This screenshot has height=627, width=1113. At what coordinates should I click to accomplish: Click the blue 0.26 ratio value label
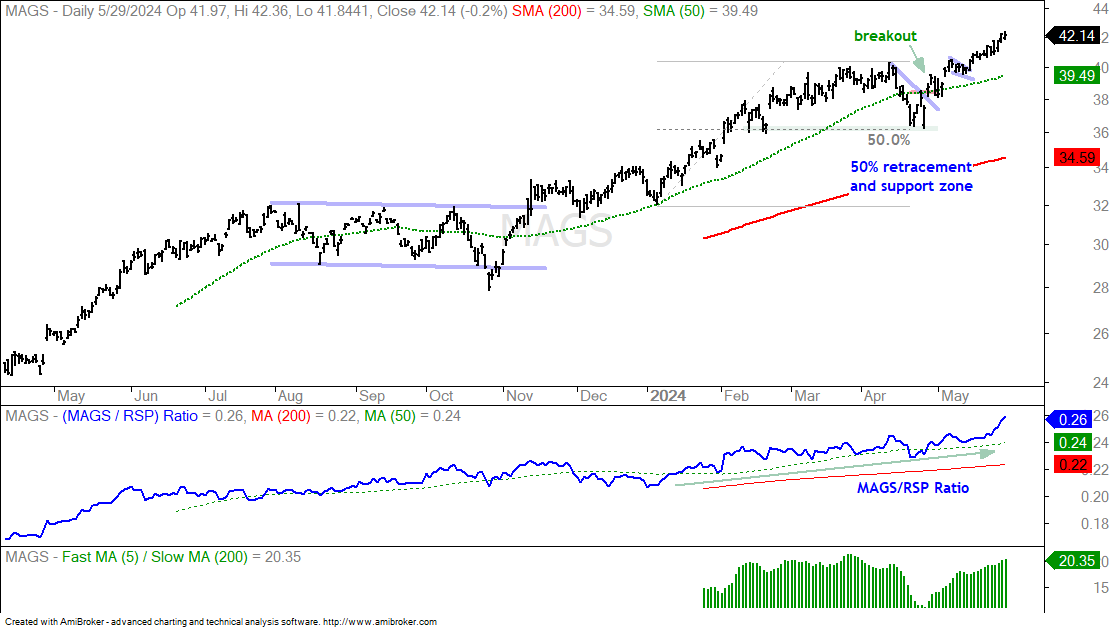pos(1071,420)
